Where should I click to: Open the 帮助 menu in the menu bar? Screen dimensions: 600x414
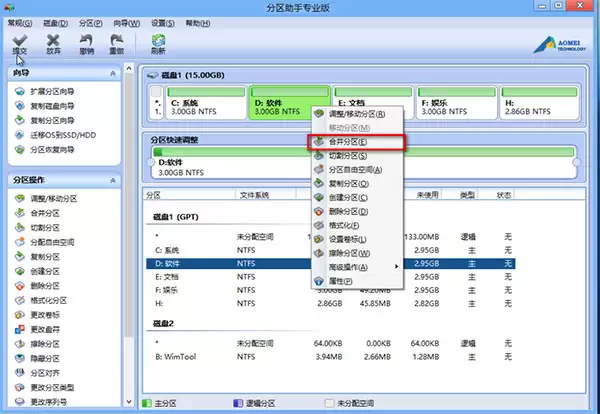point(197,21)
